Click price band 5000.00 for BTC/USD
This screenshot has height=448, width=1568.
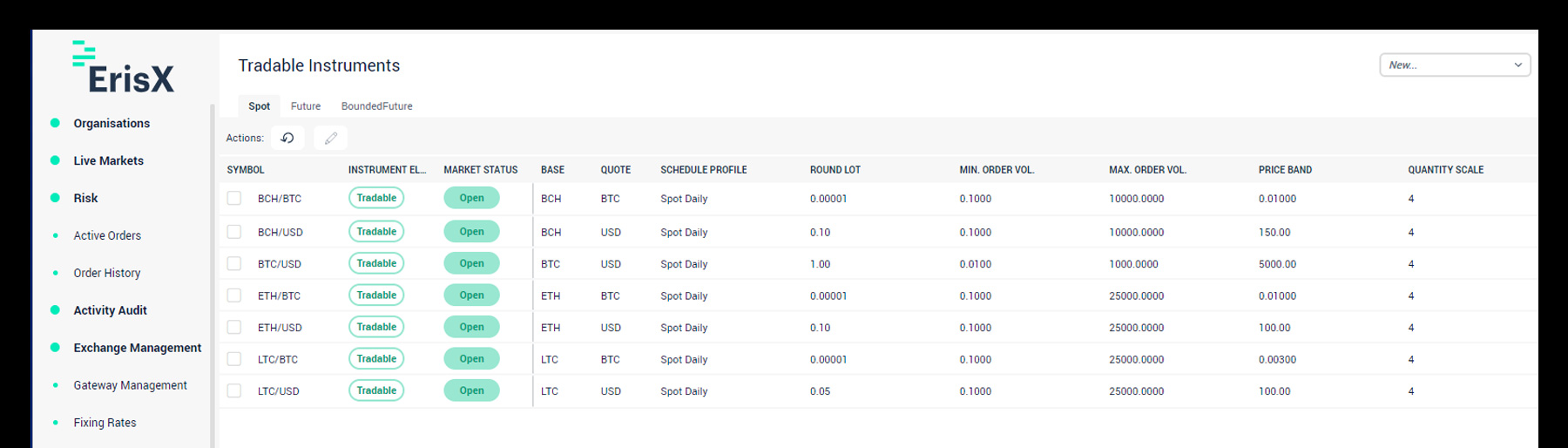[x=1277, y=264]
